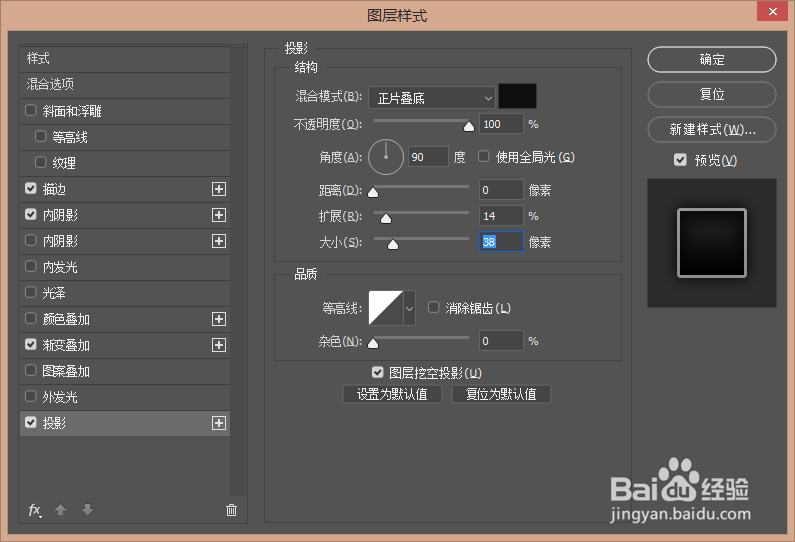Toggle 消除锯齿 checkbox
Screen dimensions: 795x542
[433, 307]
